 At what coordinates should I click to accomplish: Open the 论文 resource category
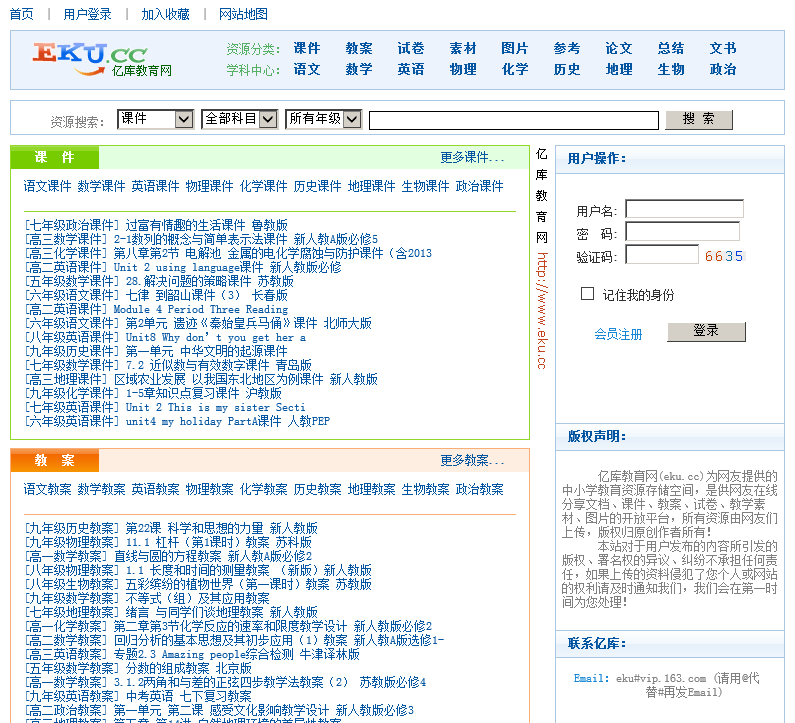tap(619, 48)
